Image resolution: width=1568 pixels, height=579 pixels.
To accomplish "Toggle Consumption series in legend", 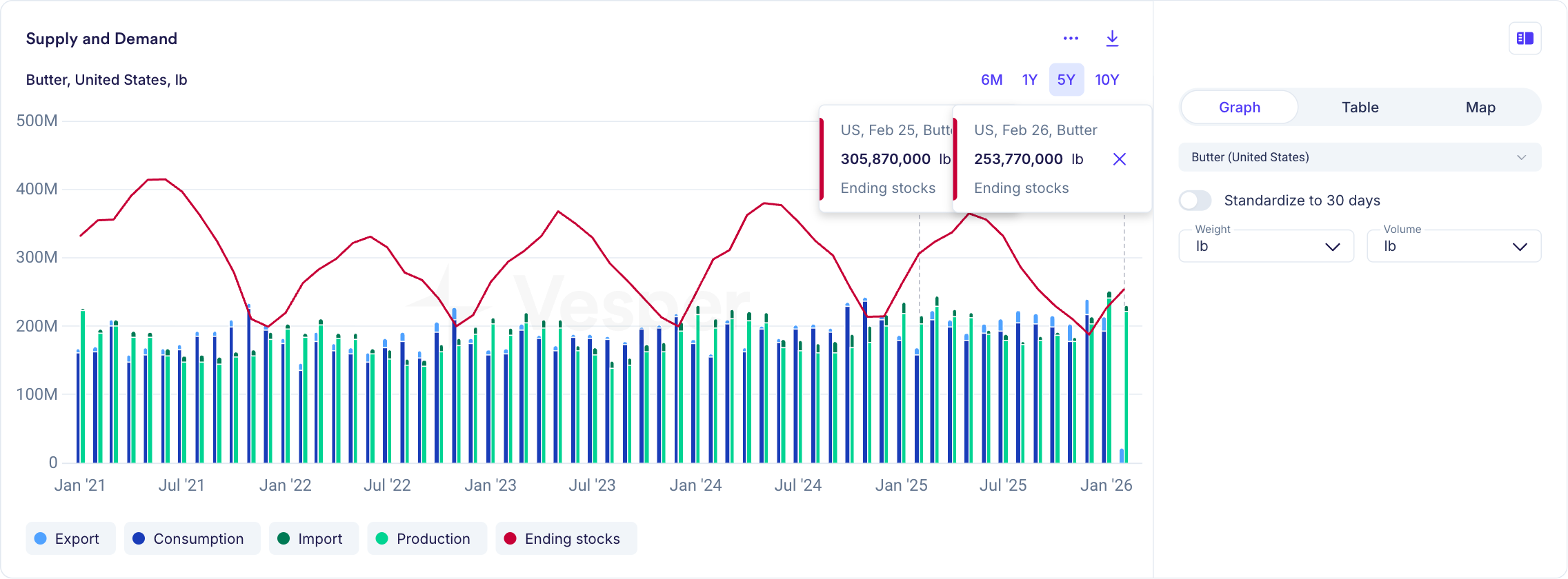I will click(198, 538).
